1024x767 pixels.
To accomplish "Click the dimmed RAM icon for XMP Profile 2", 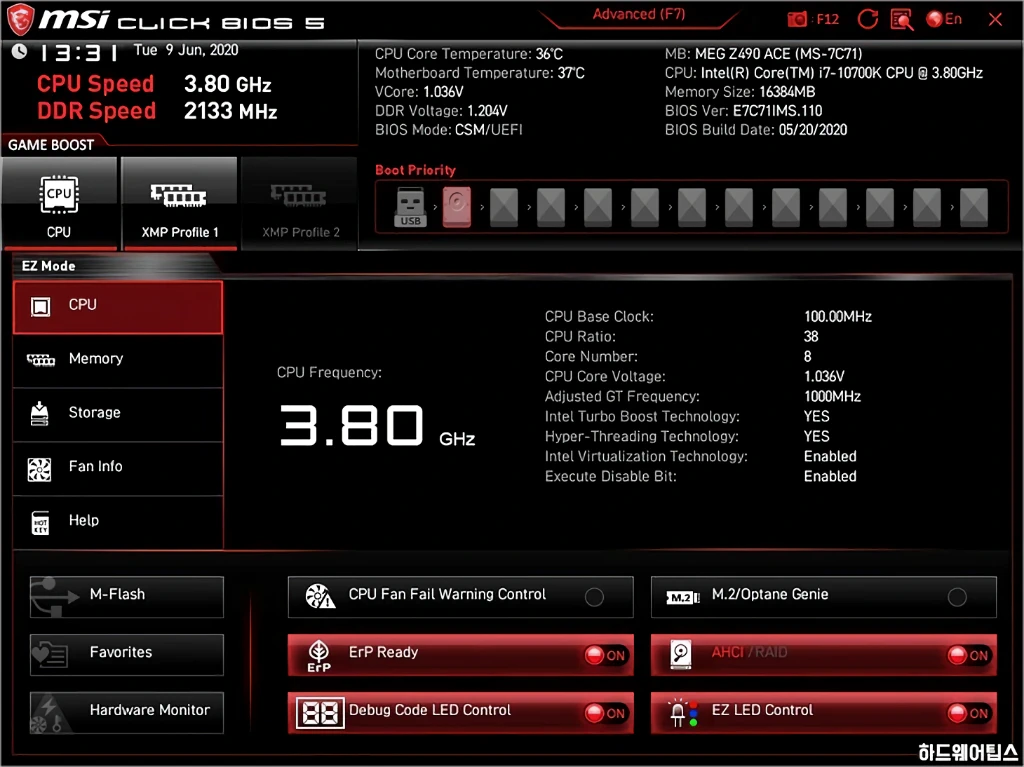I will (299, 195).
